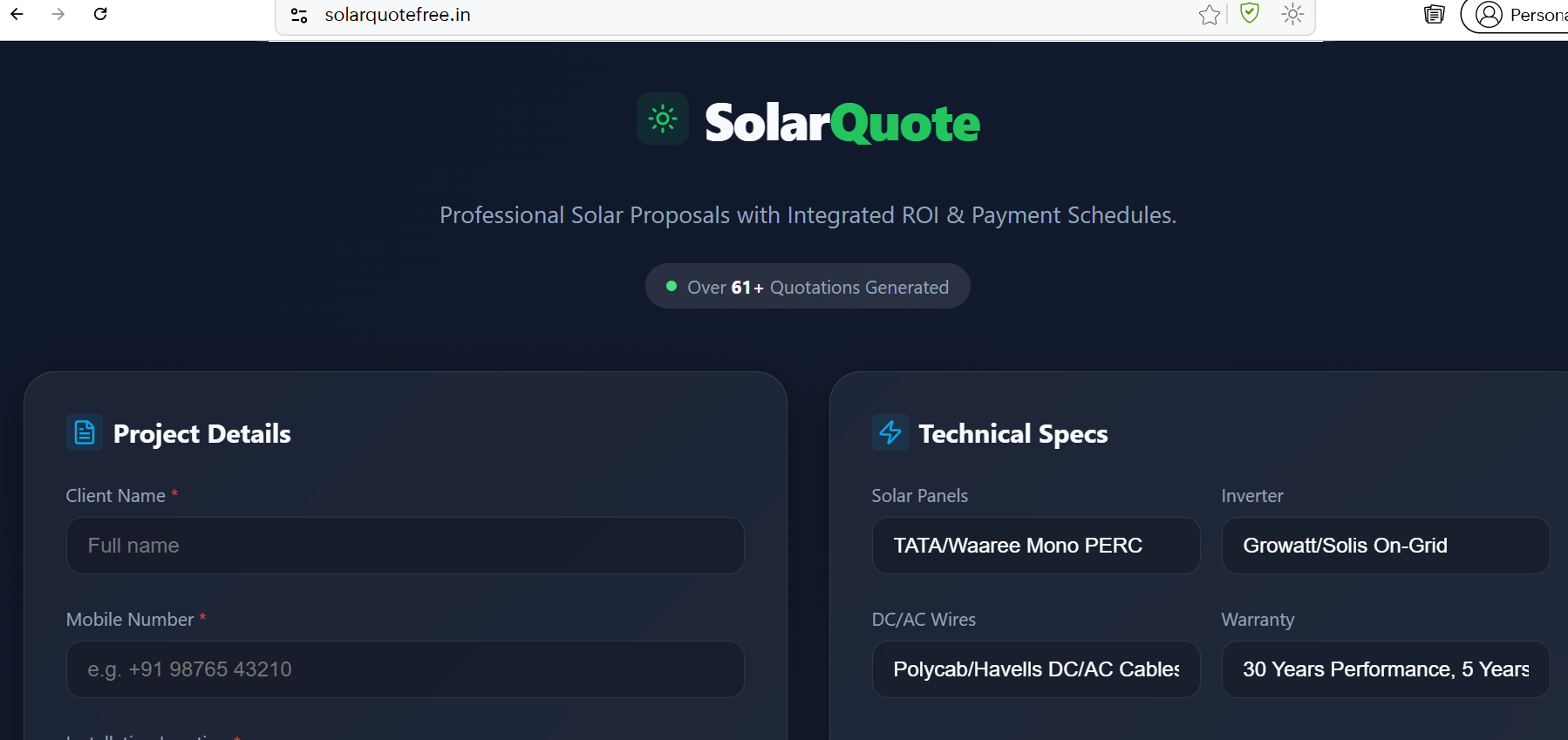The height and width of the screenshot is (740, 1568).
Task: Go back using the back arrow
Action: click(x=17, y=14)
